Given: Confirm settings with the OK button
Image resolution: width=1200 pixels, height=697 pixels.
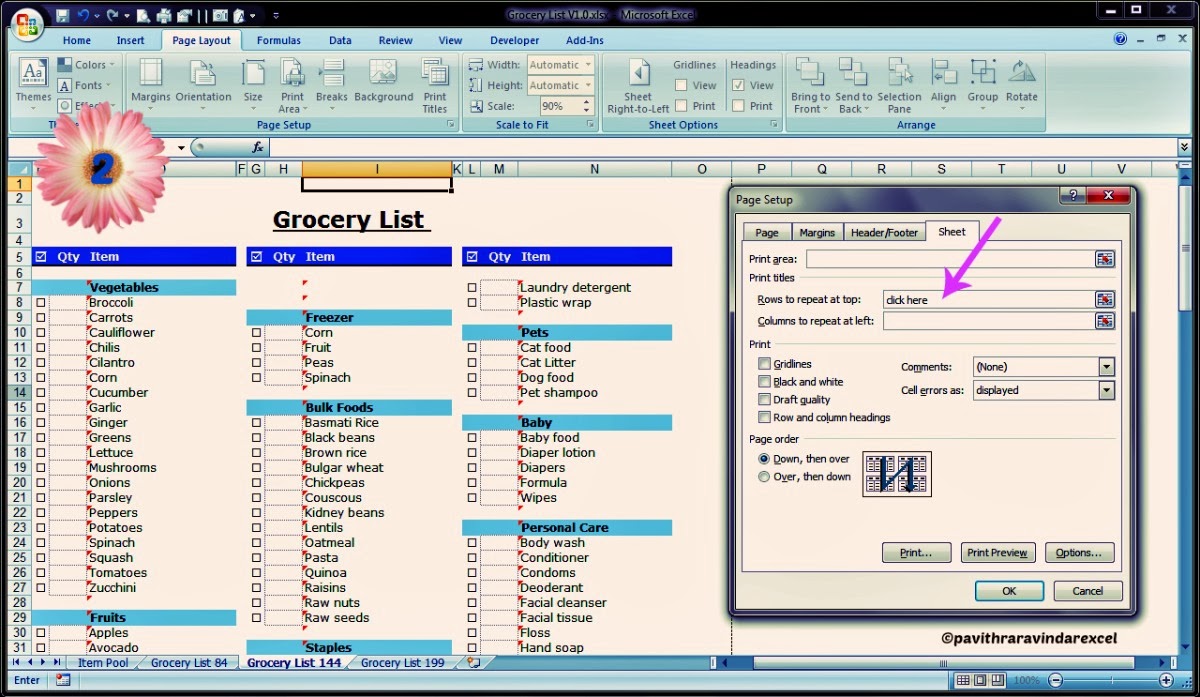Looking at the screenshot, I should (x=1009, y=591).
